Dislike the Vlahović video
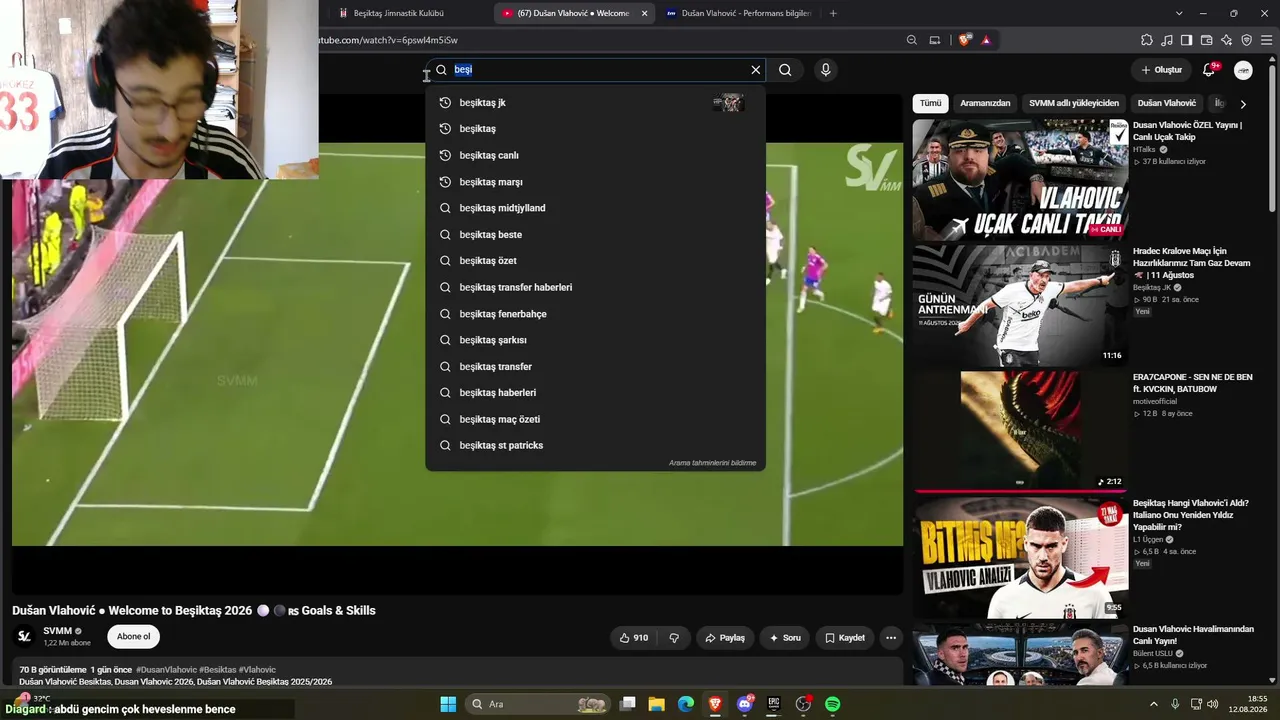The height and width of the screenshot is (720, 1280). tap(674, 638)
